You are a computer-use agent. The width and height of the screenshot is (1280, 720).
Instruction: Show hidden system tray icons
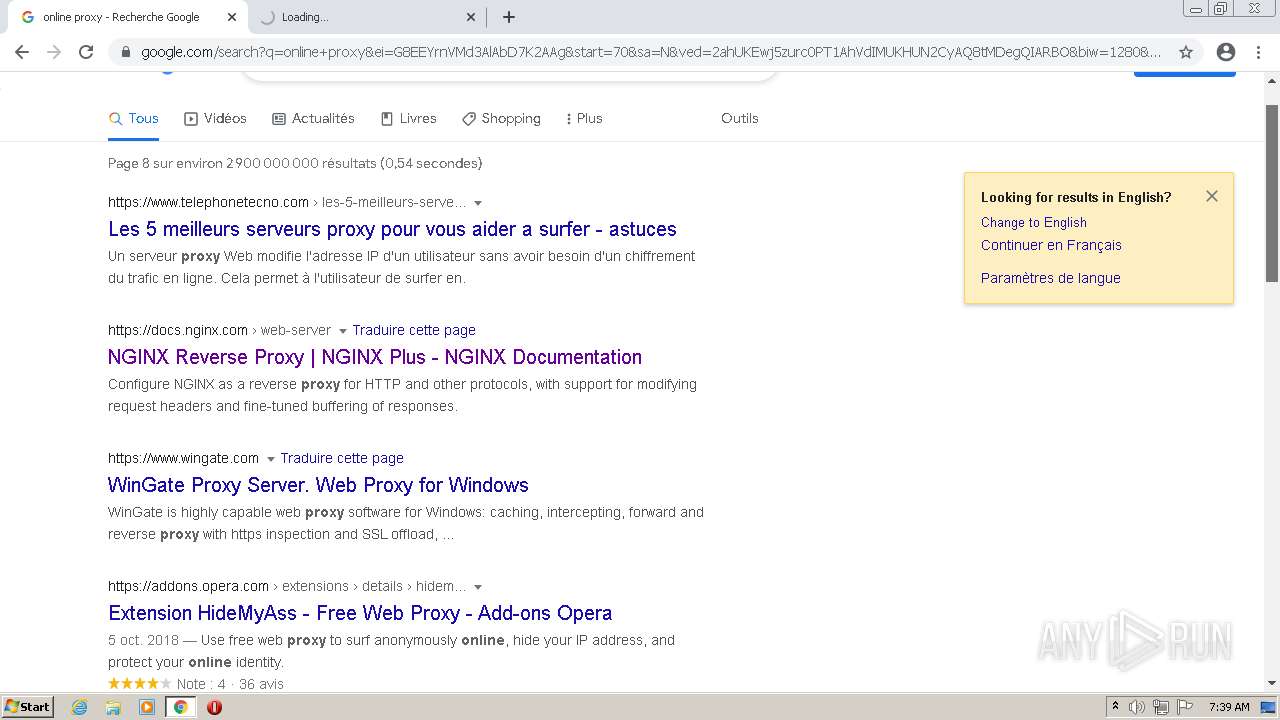click(1115, 707)
